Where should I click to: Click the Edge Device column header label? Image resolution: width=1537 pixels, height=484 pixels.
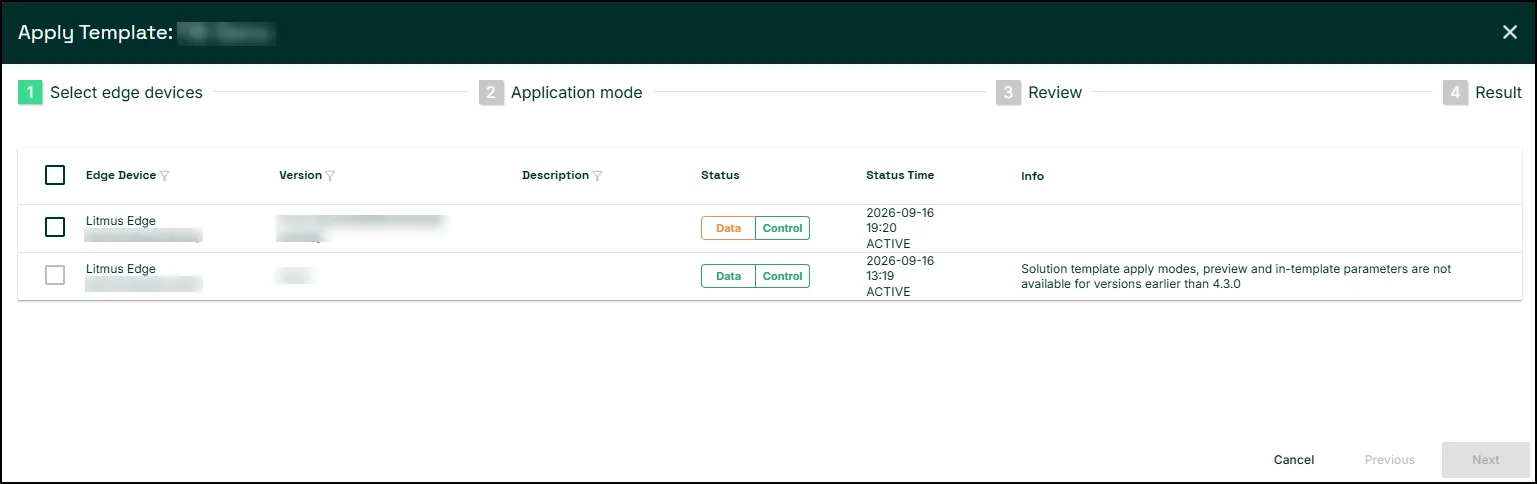point(121,175)
